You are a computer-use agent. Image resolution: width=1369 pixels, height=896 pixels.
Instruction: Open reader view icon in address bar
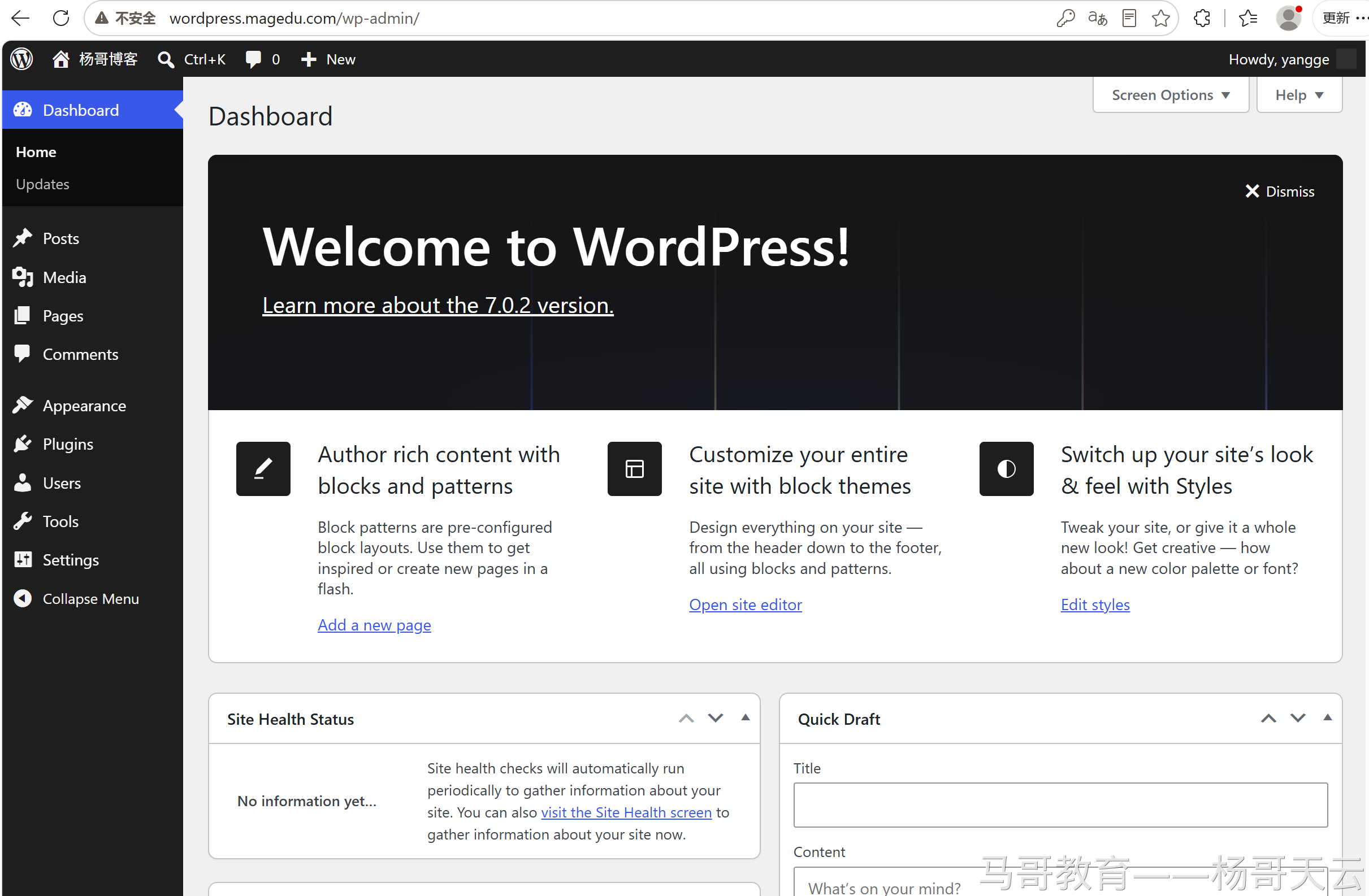tap(1129, 19)
